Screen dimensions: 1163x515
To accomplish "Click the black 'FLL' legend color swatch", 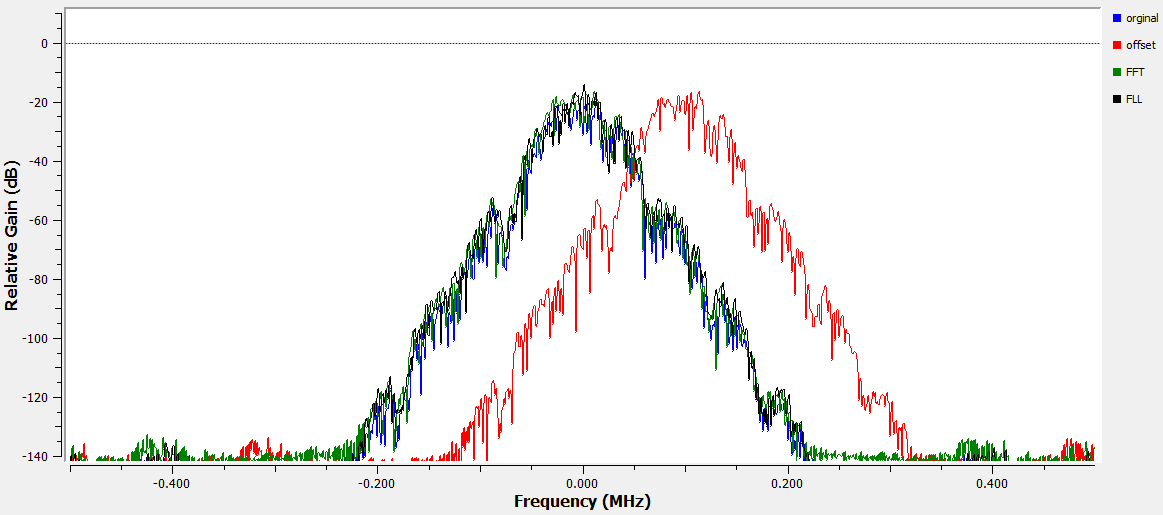I will click(1117, 99).
